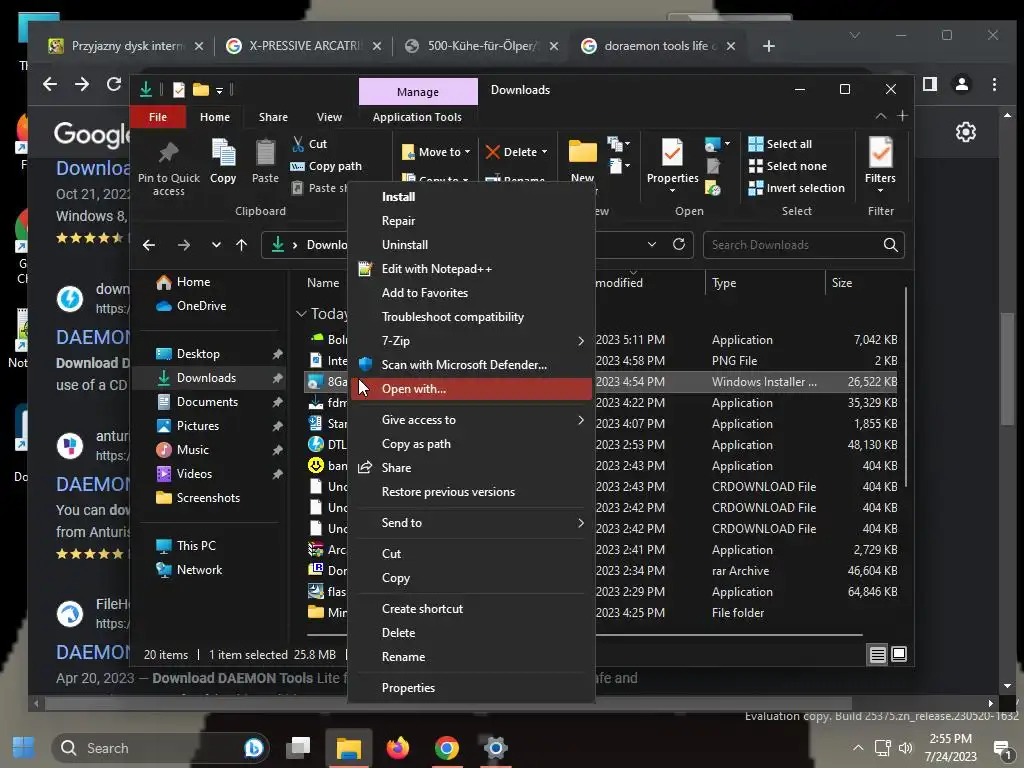Expand Give access to submenu
This screenshot has width=1024, height=768.
coord(472,420)
